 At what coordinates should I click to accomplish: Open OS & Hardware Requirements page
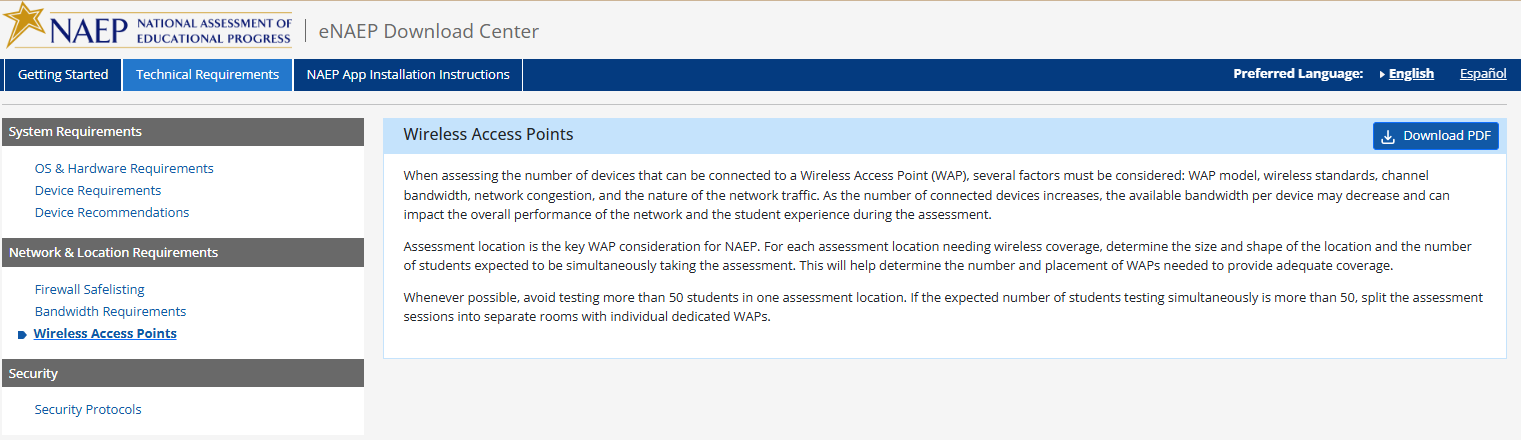(x=124, y=169)
